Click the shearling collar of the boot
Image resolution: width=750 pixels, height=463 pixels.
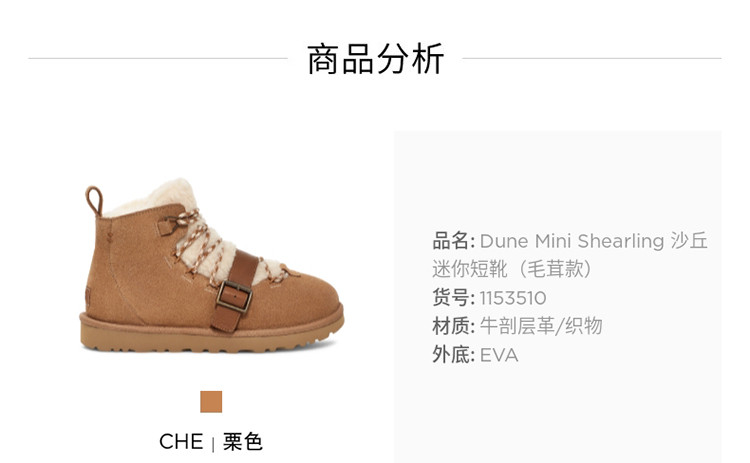coord(158,198)
